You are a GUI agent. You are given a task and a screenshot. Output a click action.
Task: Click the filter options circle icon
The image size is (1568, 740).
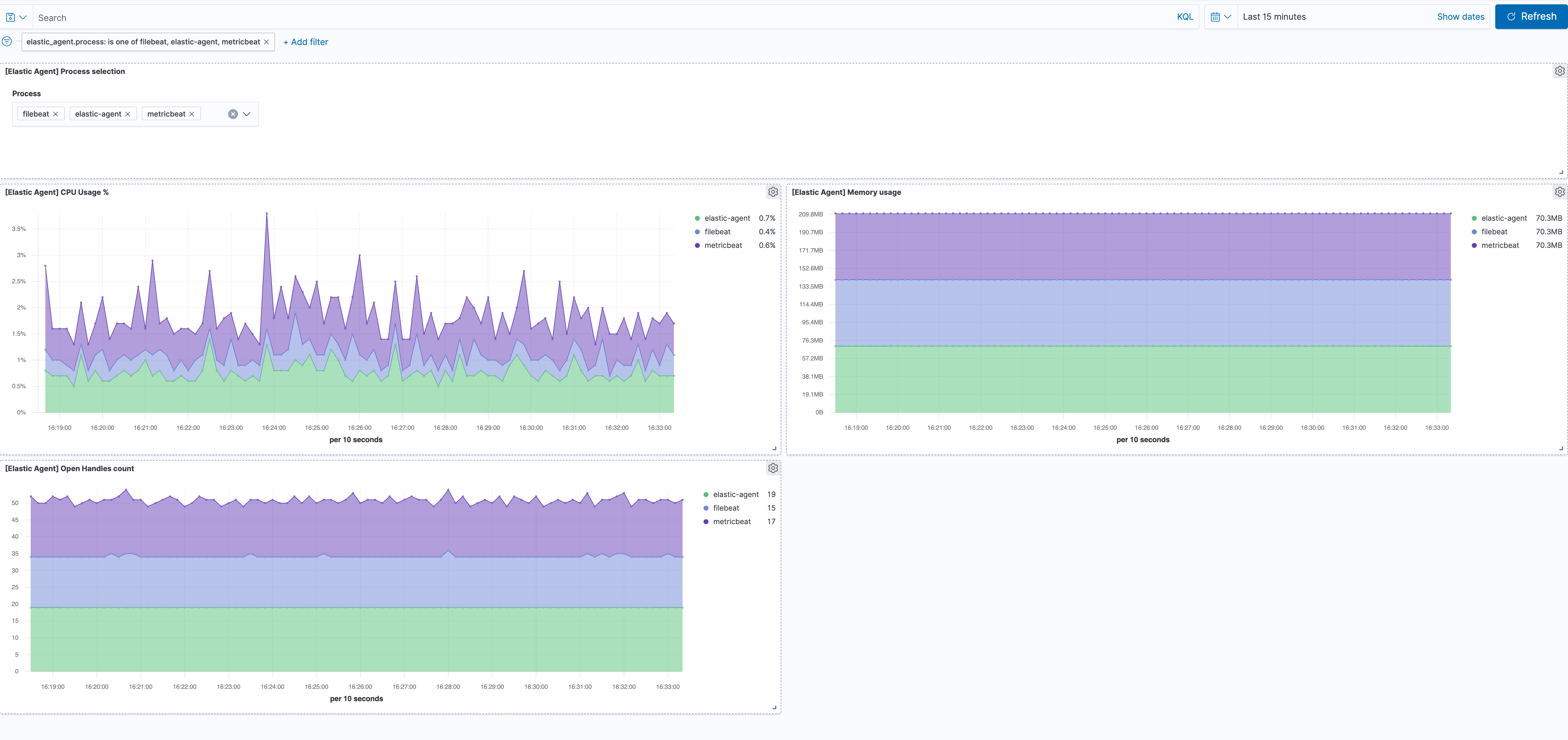click(x=7, y=41)
